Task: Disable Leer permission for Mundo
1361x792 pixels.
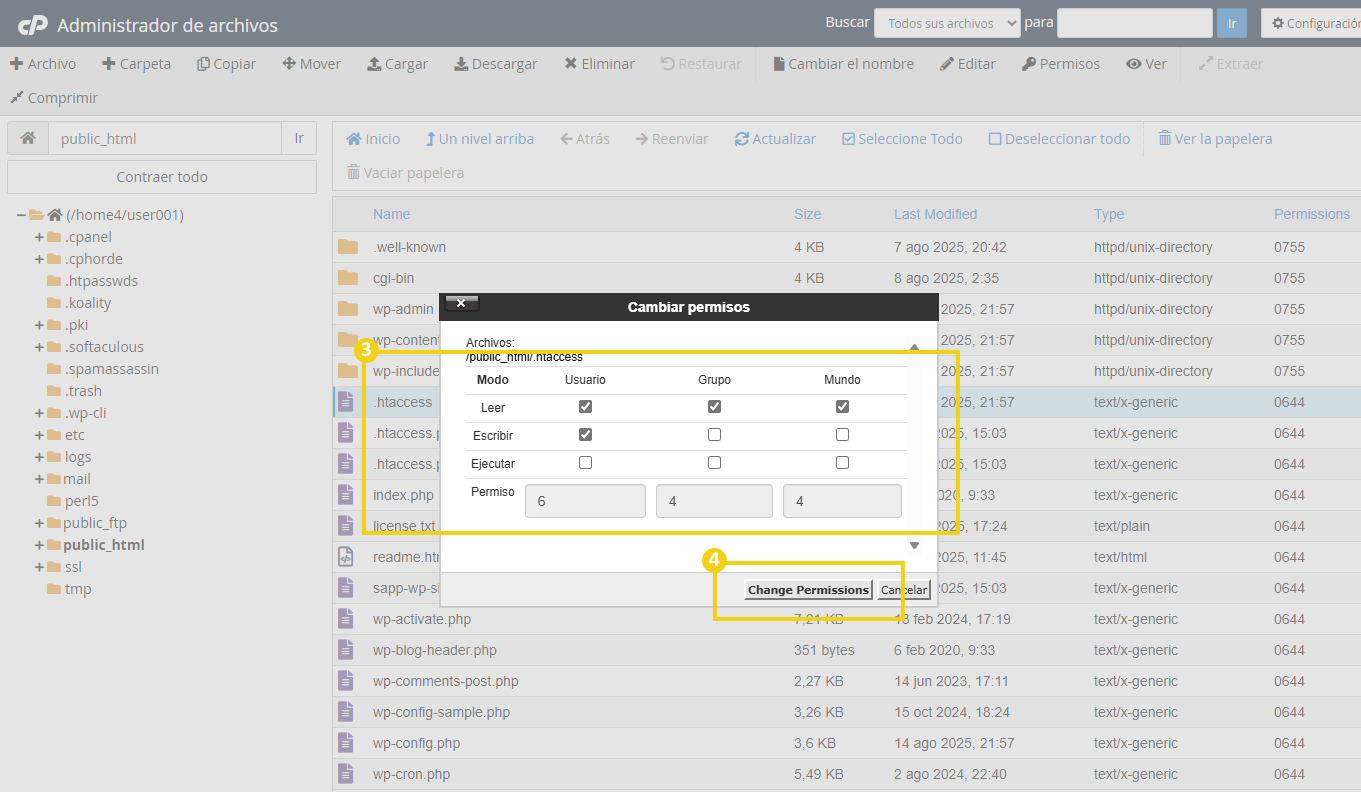Action: 842,406
